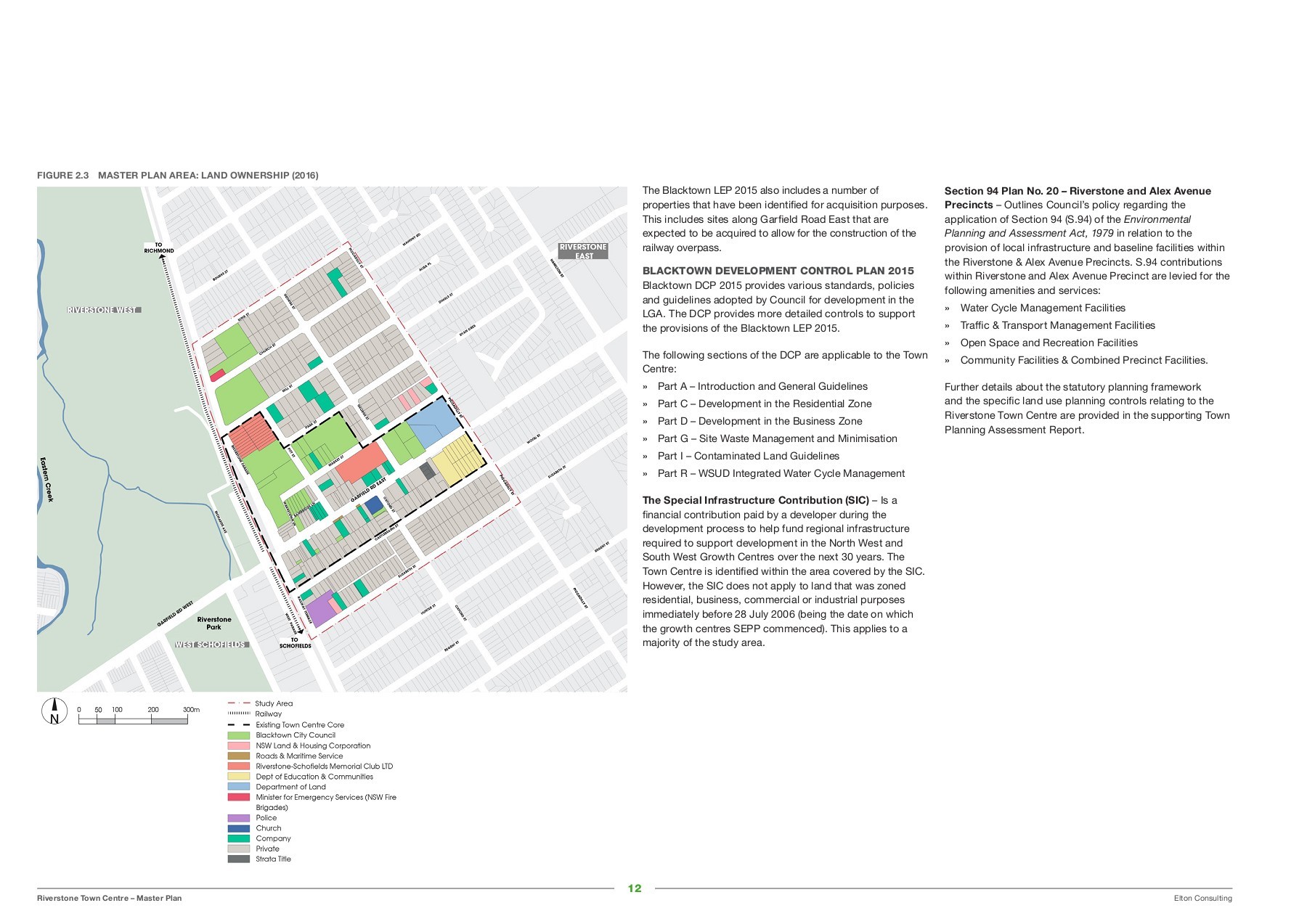Click the map scale bar
Screen dimensions: 1307x924
pyautogui.click(x=134, y=719)
